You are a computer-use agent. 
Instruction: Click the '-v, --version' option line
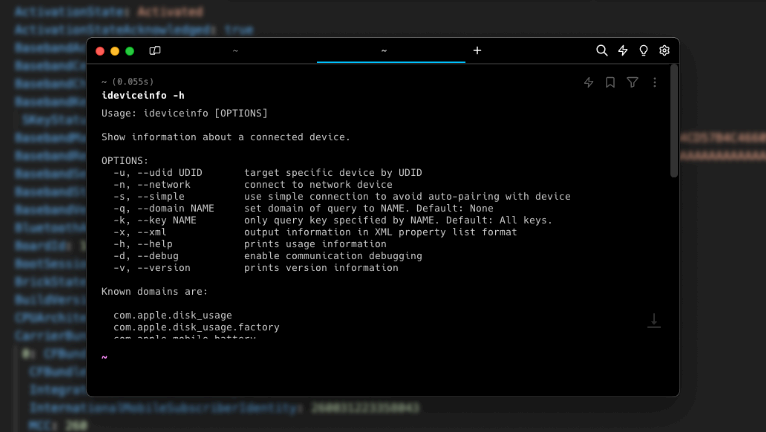tap(256, 268)
